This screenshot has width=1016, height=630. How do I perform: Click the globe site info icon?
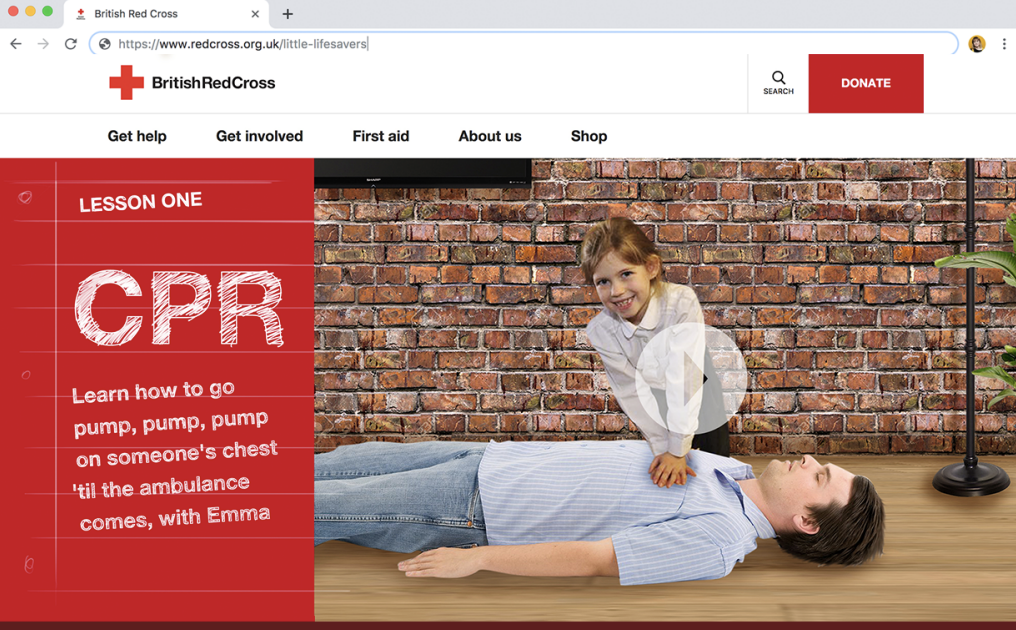point(104,44)
